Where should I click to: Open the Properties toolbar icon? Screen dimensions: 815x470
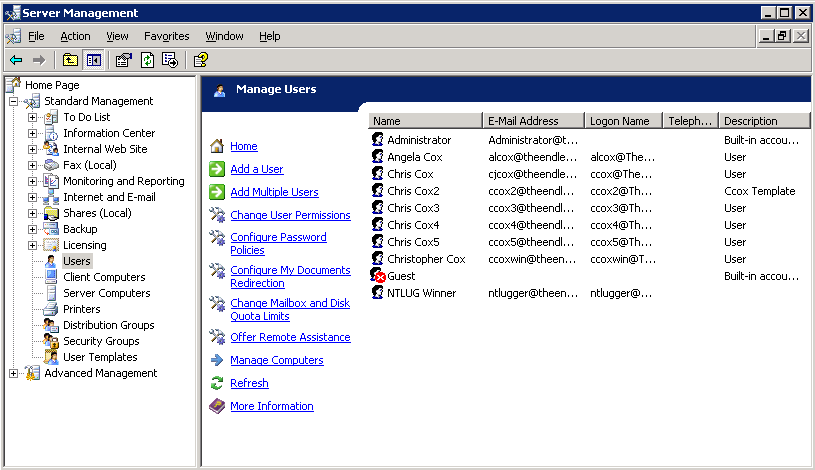[x=124, y=60]
